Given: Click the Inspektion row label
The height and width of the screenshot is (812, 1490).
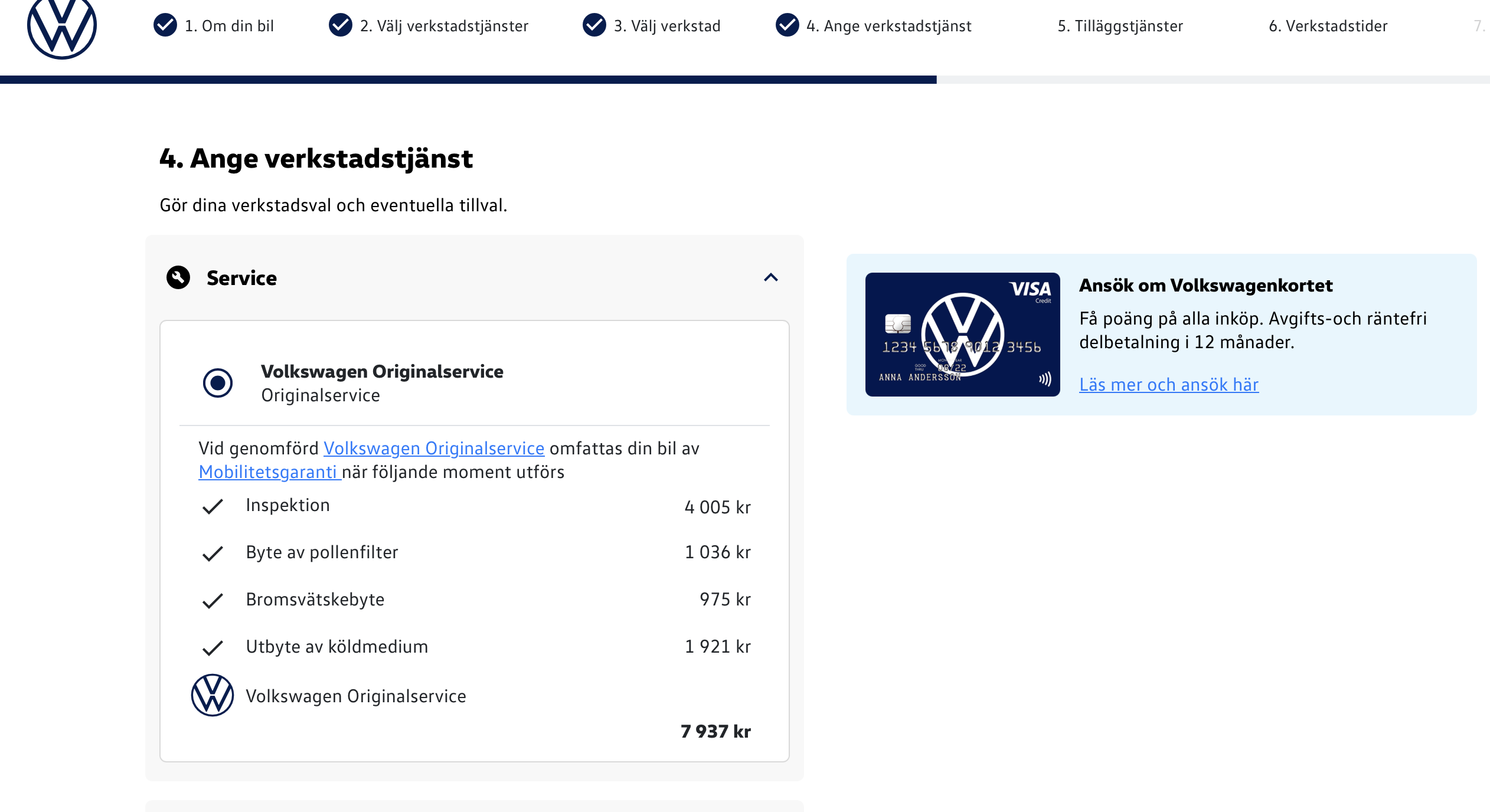Looking at the screenshot, I should pyautogui.click(x=288, y=505).
